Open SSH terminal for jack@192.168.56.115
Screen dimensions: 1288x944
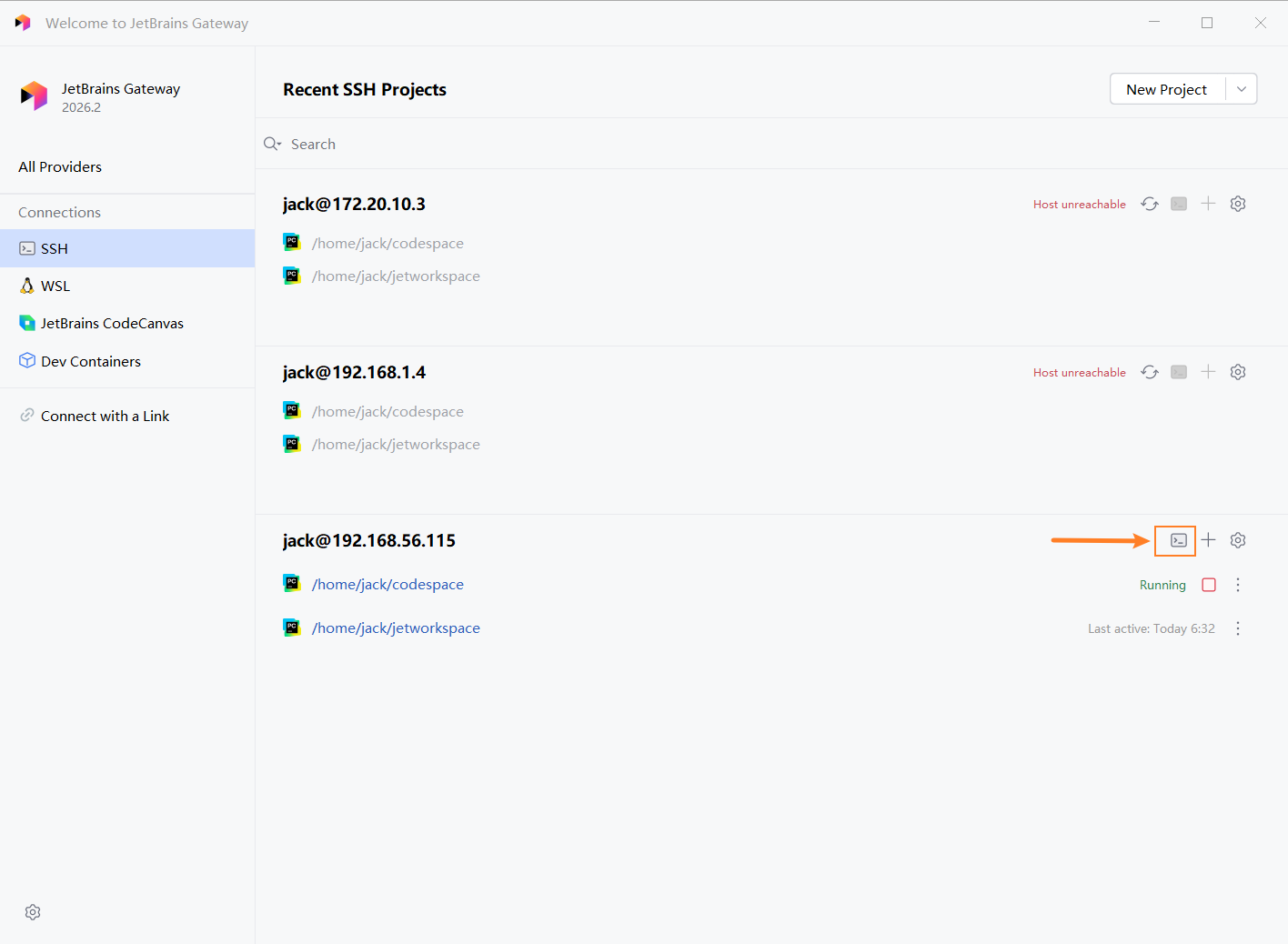(x=1179, y=540)
